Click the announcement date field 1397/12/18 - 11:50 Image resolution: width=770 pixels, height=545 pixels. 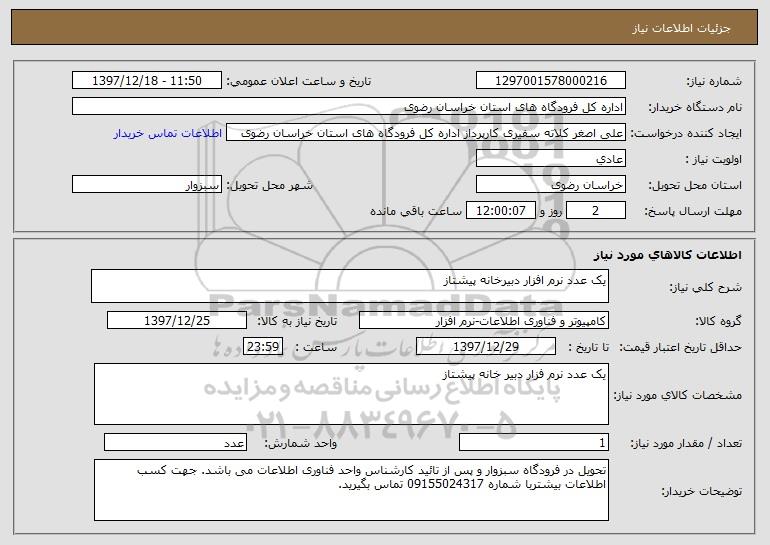click(x=146, y=81)
